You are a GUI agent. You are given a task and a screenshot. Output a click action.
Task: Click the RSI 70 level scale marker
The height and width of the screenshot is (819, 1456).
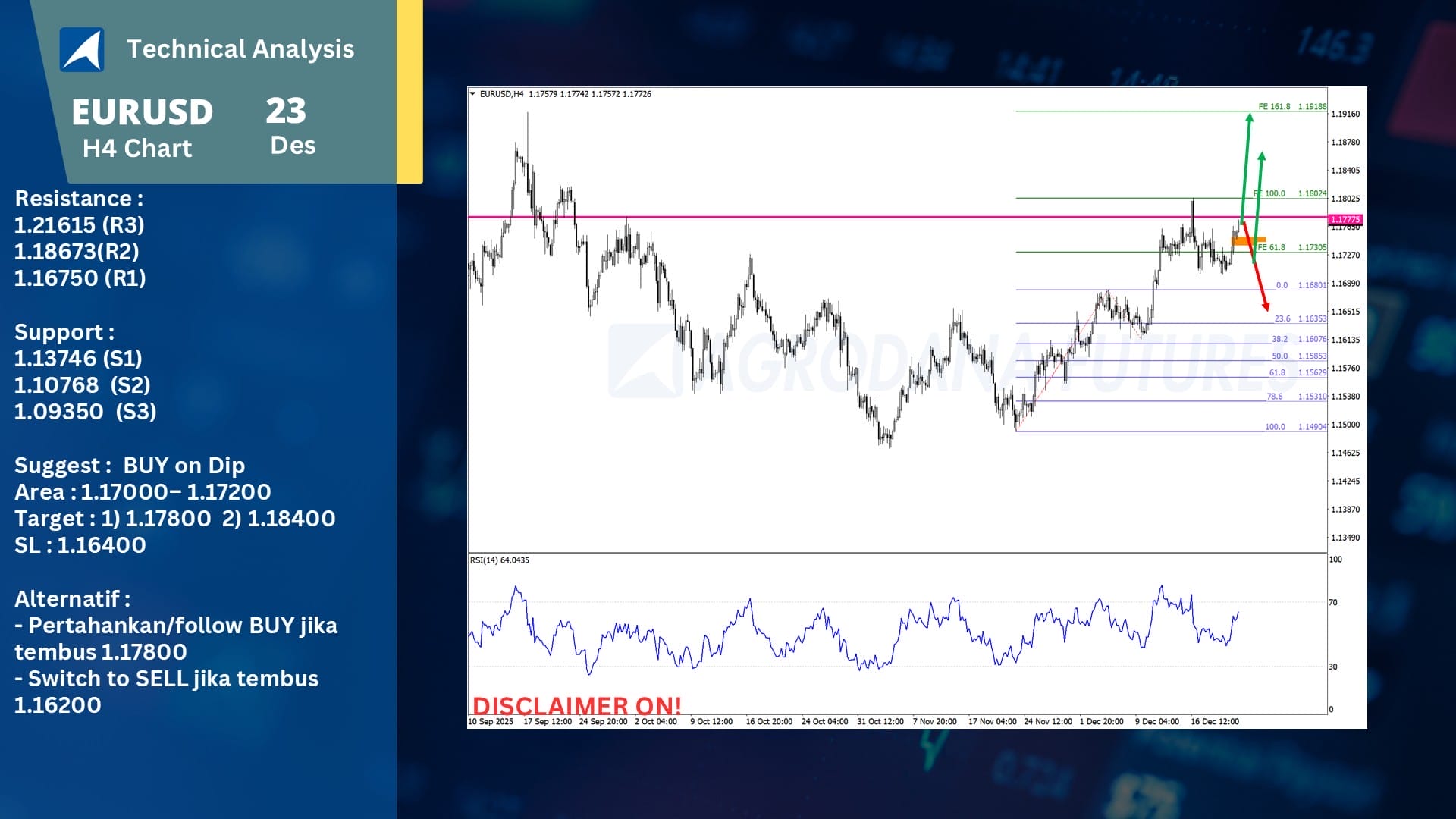(1333, 603)
